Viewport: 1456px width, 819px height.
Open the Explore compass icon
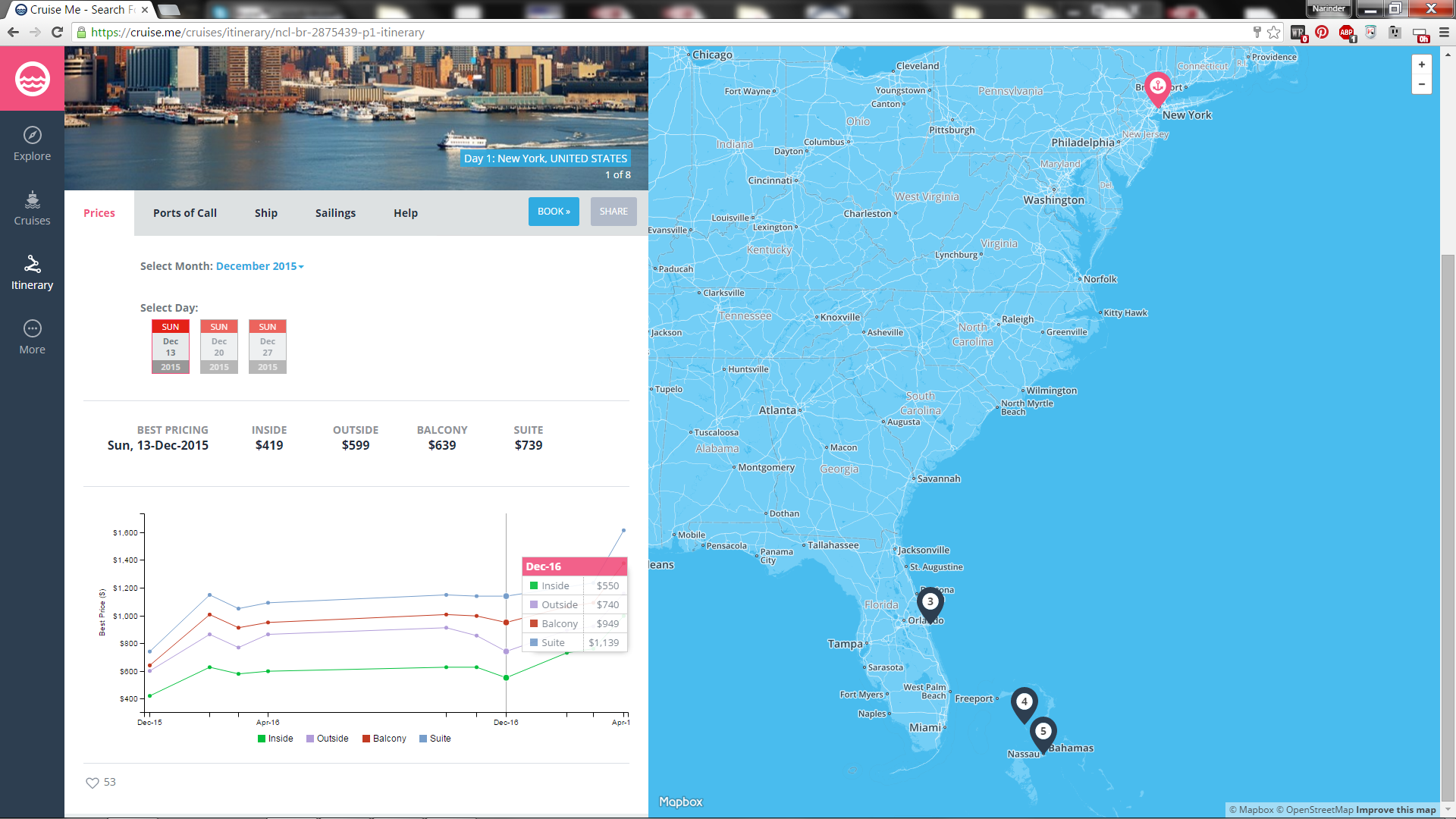(32, 136)
